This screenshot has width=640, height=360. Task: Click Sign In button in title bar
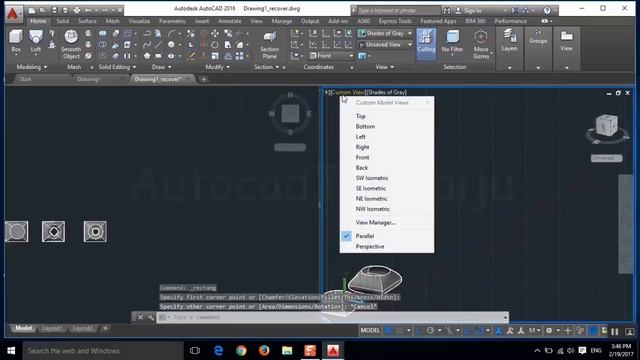coord(472,10)
